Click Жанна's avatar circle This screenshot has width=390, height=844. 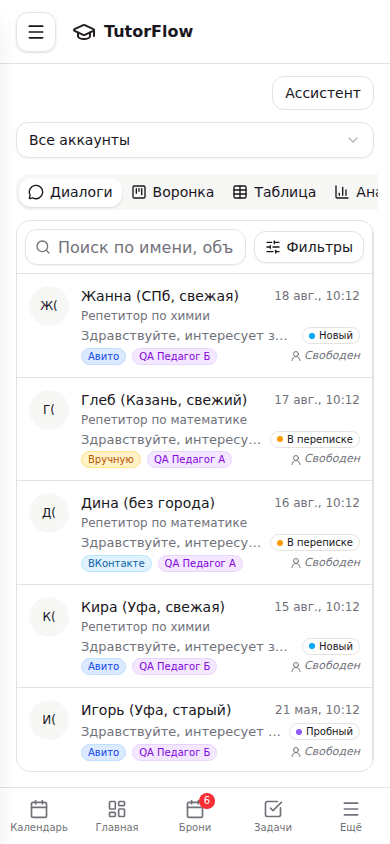49,306
